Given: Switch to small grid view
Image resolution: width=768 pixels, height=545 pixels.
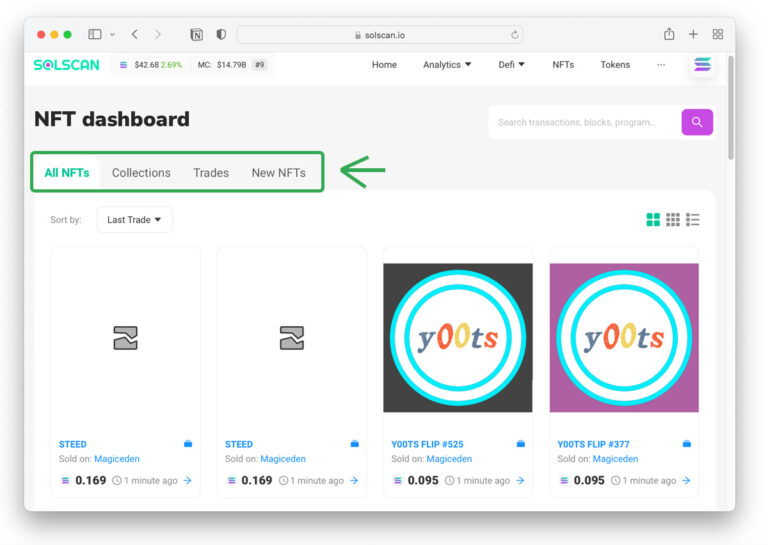Looking at the screenshot, I should pos(673,220).
